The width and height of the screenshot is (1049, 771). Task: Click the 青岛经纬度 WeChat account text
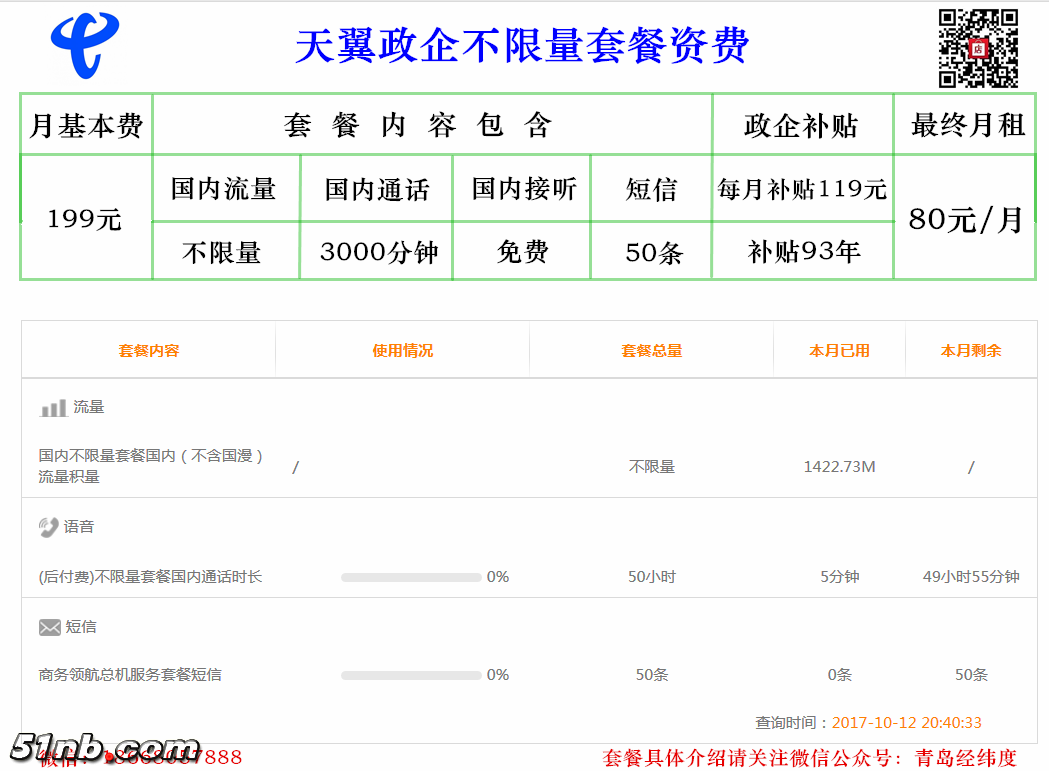(966, 758)
